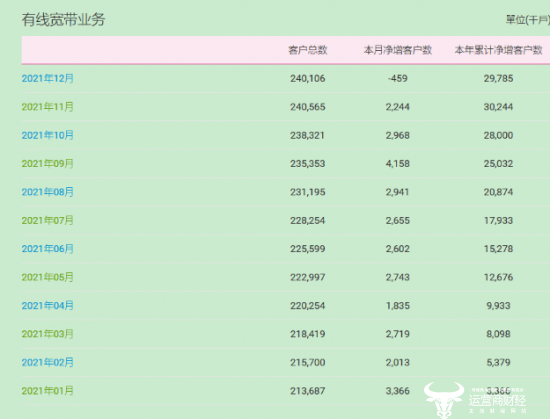Viewport: 550px width, 419px height.
Task: Select cumulative value 20,874
Action: pyautogui.click(x=498, y=192)
